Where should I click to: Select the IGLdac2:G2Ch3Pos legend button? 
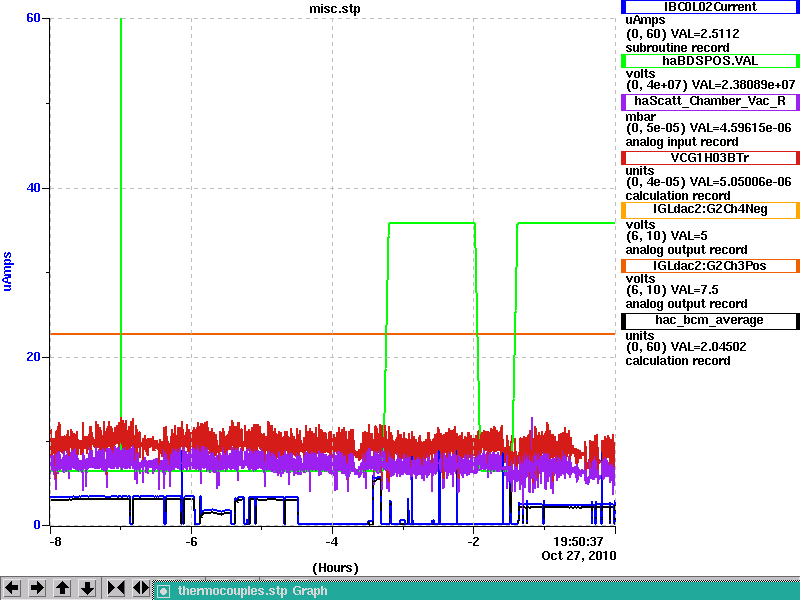coord(710,266)
